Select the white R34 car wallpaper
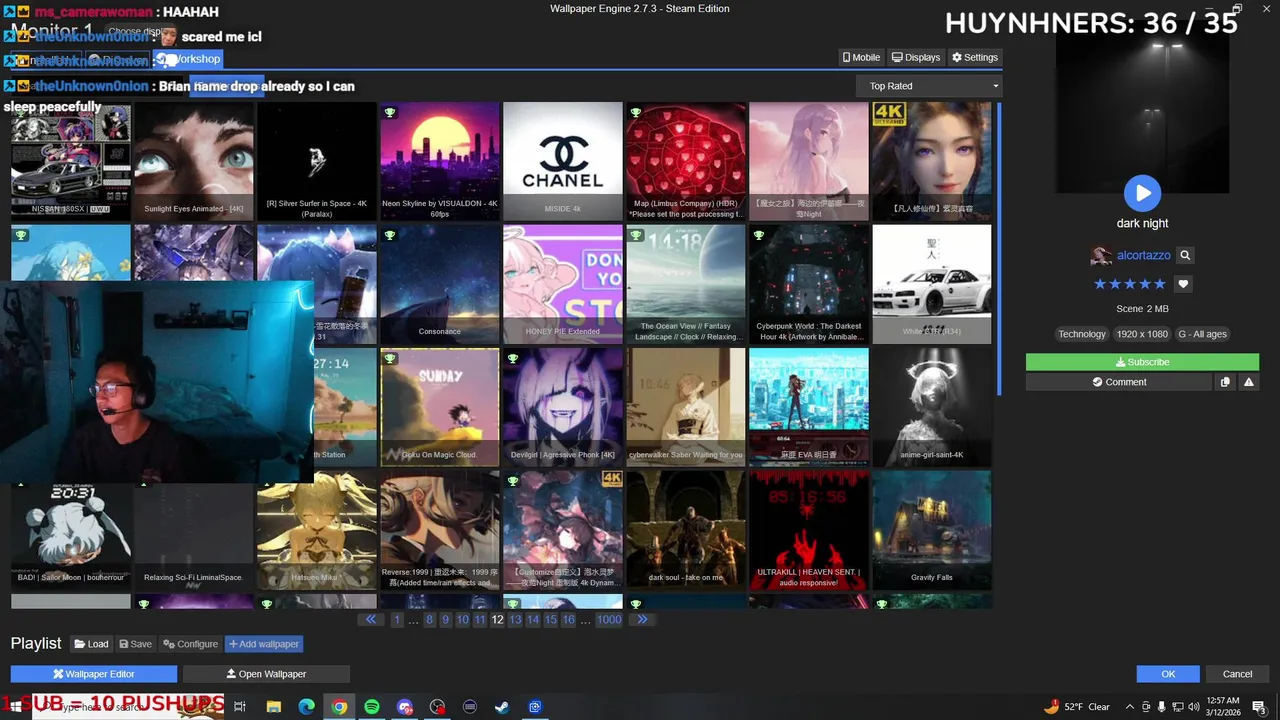This screenshot has height=720, width=1280. pos(932,284)
